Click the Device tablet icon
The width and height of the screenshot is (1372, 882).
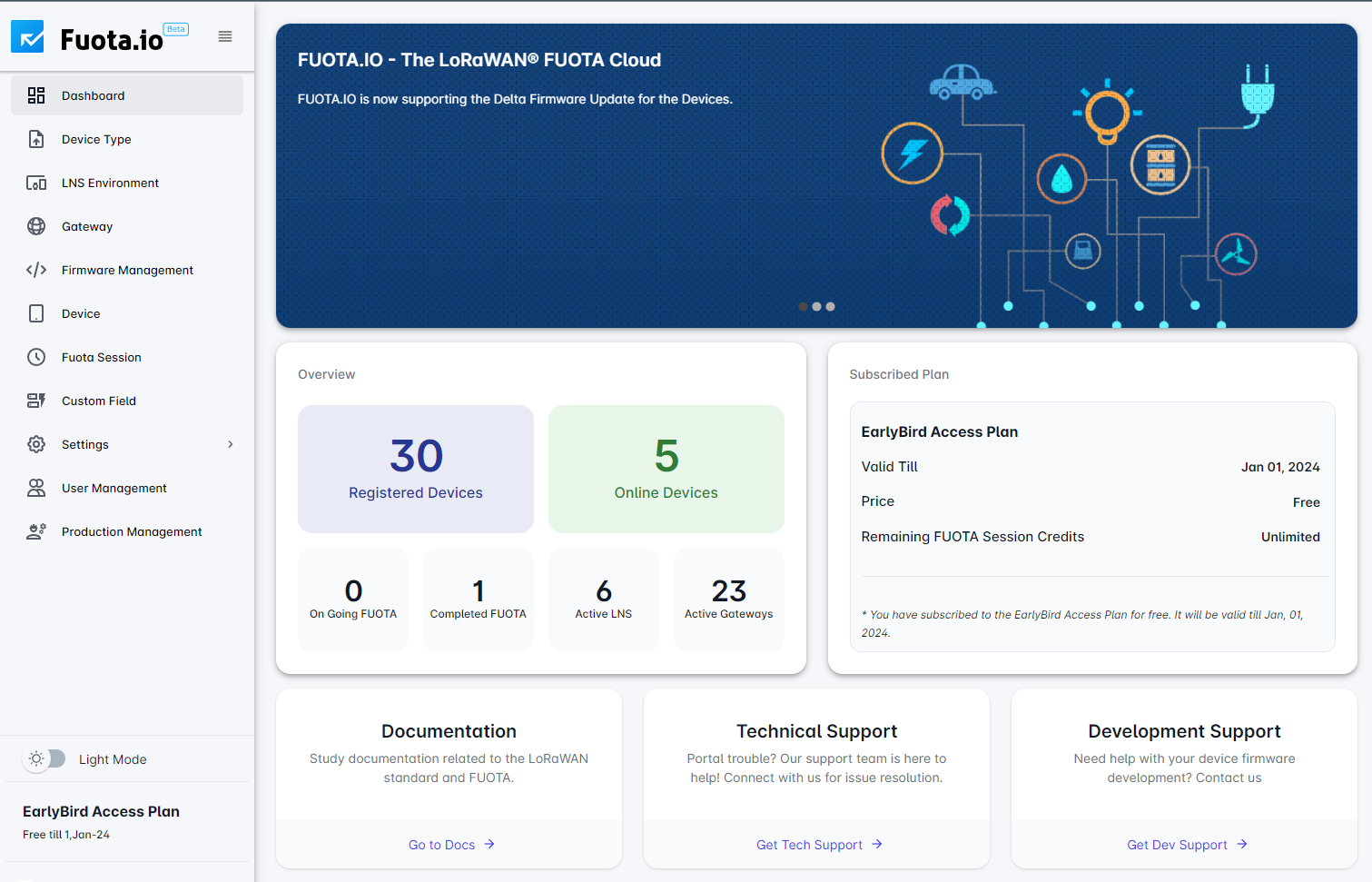click(x=36, y=313)
